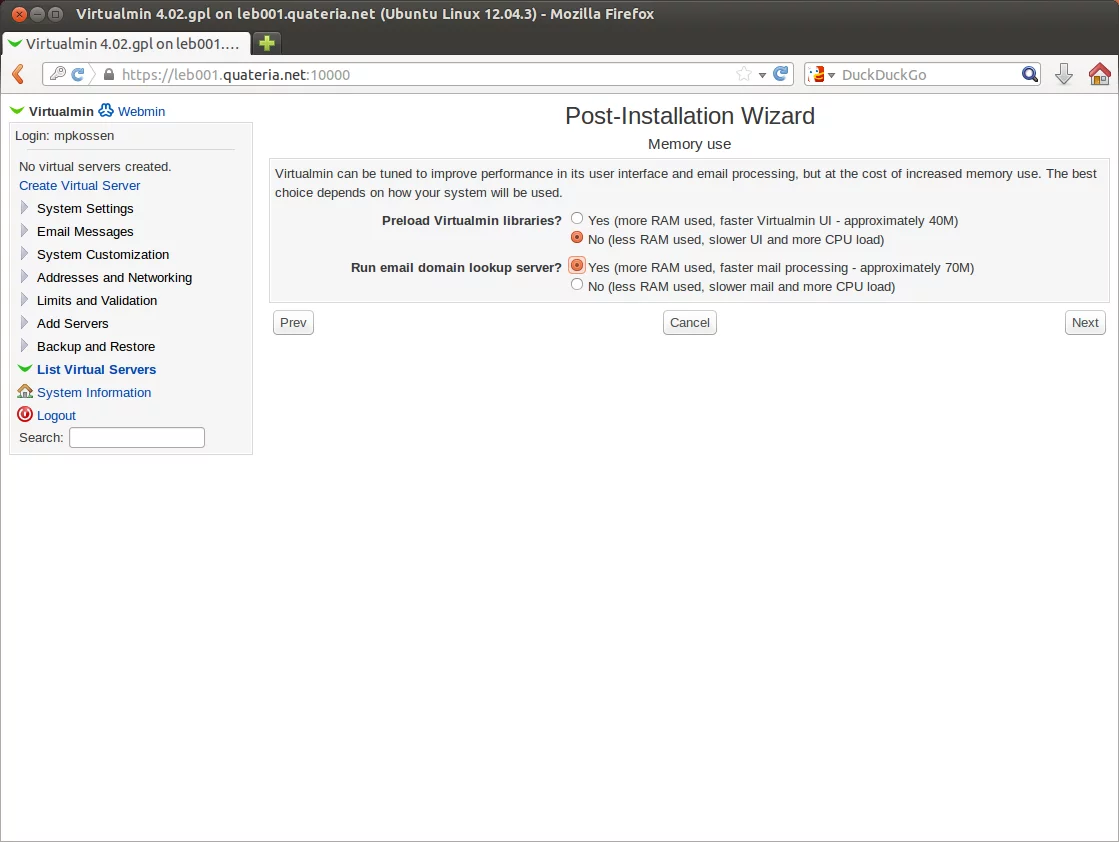1119x842 pixels.
Task: Click the Prev wizard button
Action: click(x=293, y=323)
